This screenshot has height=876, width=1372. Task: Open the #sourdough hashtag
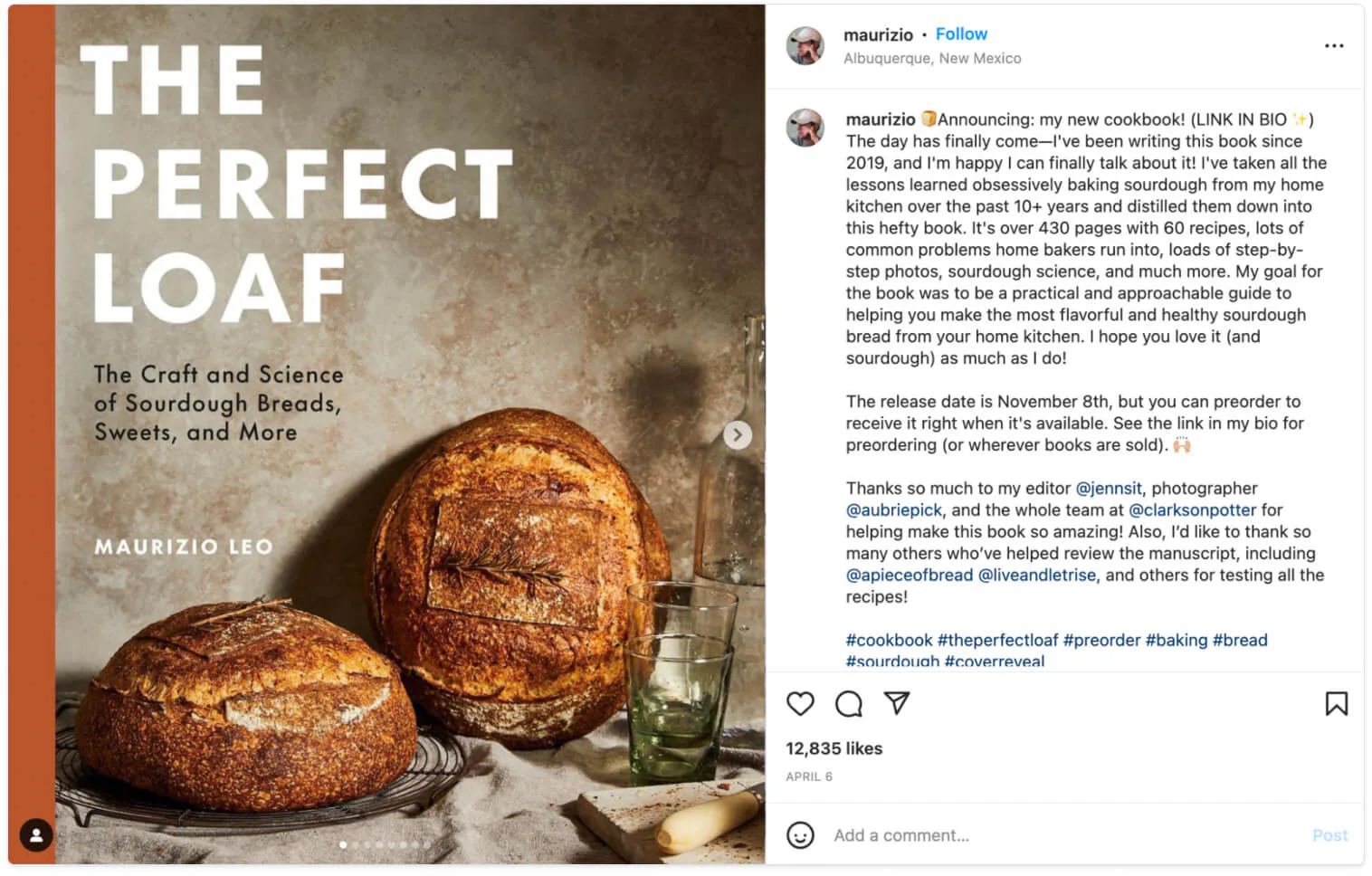point(891,662)
